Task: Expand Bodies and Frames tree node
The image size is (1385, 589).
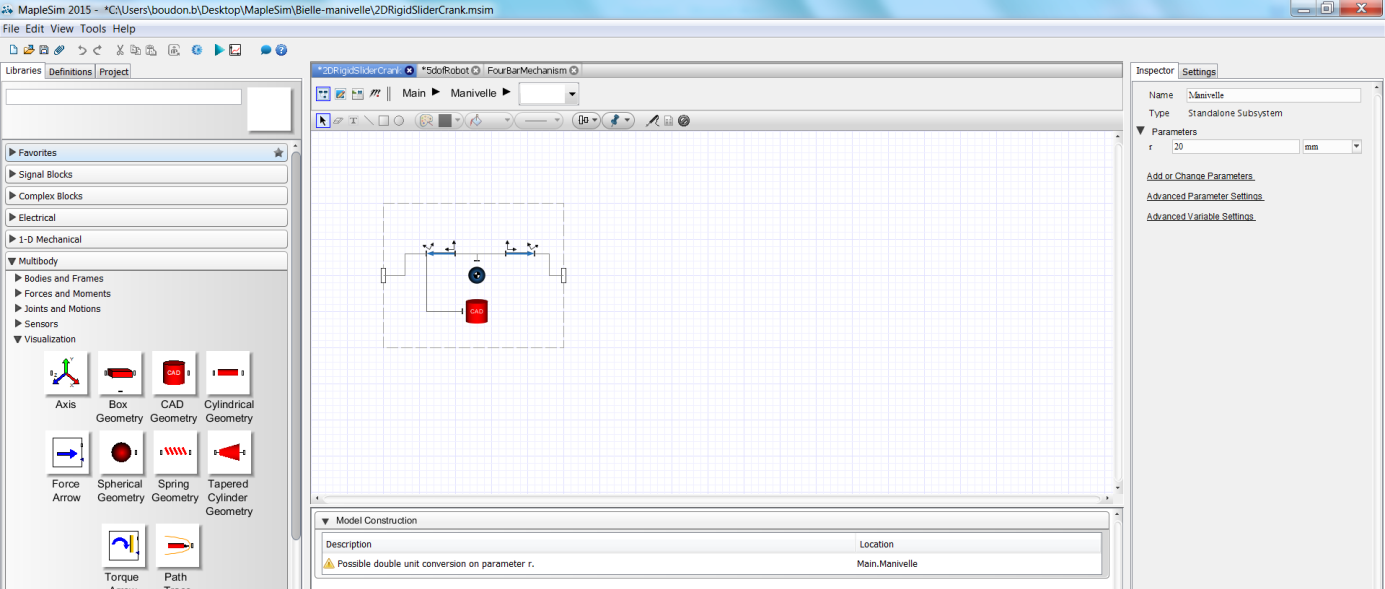Action: (18, 278)
